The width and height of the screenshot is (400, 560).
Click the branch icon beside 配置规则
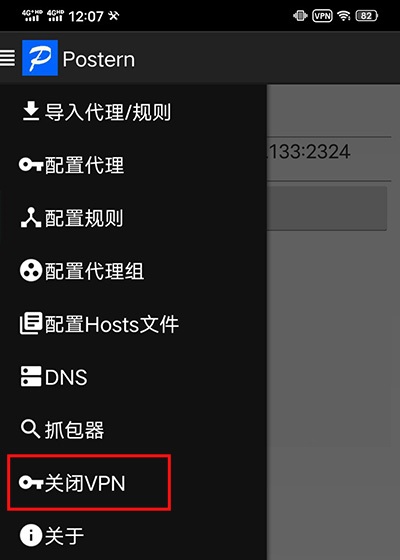coord(31,218)
